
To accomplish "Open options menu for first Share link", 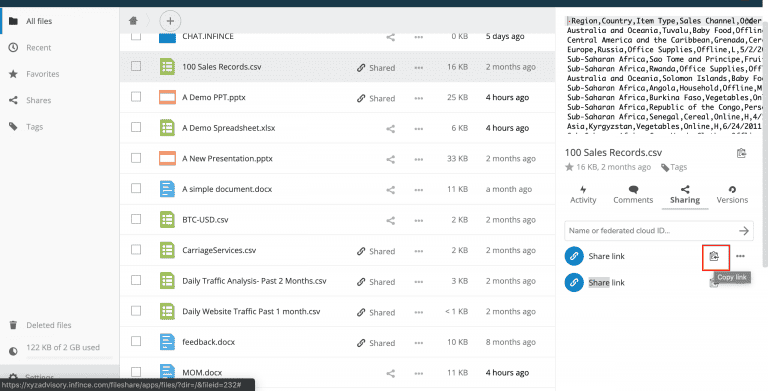I will [740, 256].
